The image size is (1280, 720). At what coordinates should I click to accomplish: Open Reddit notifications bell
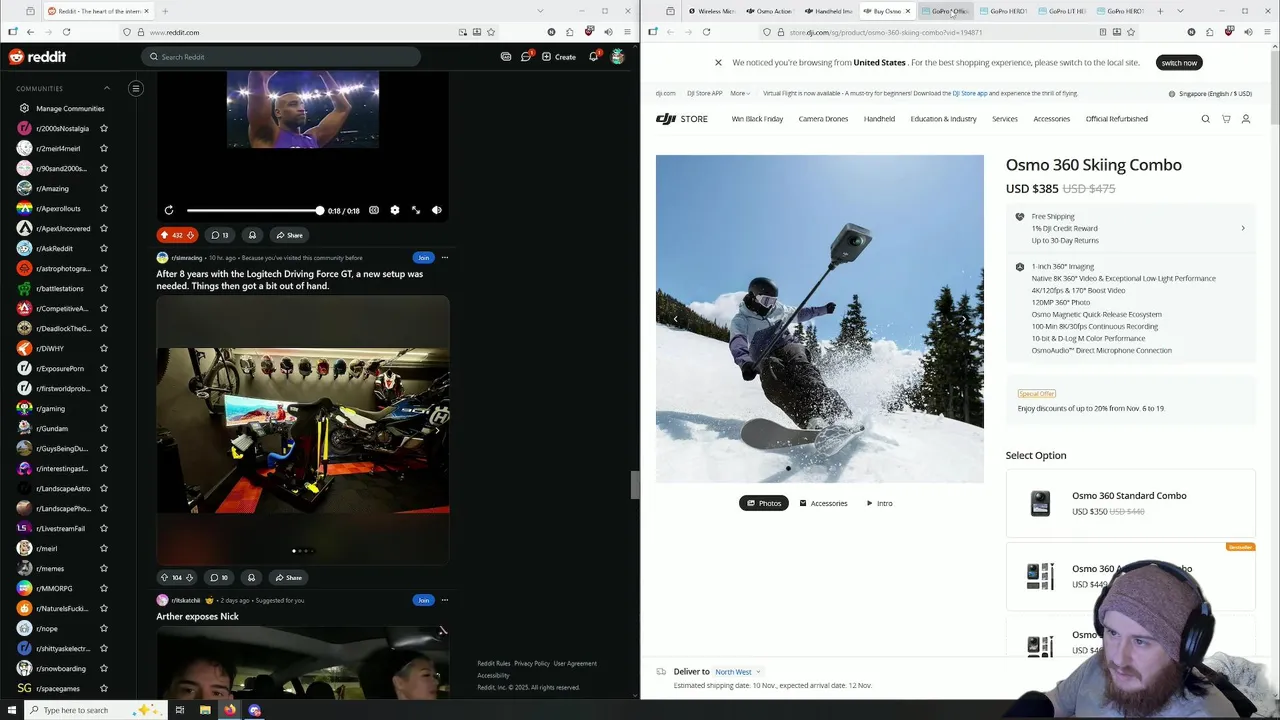[x=593, y=57]
